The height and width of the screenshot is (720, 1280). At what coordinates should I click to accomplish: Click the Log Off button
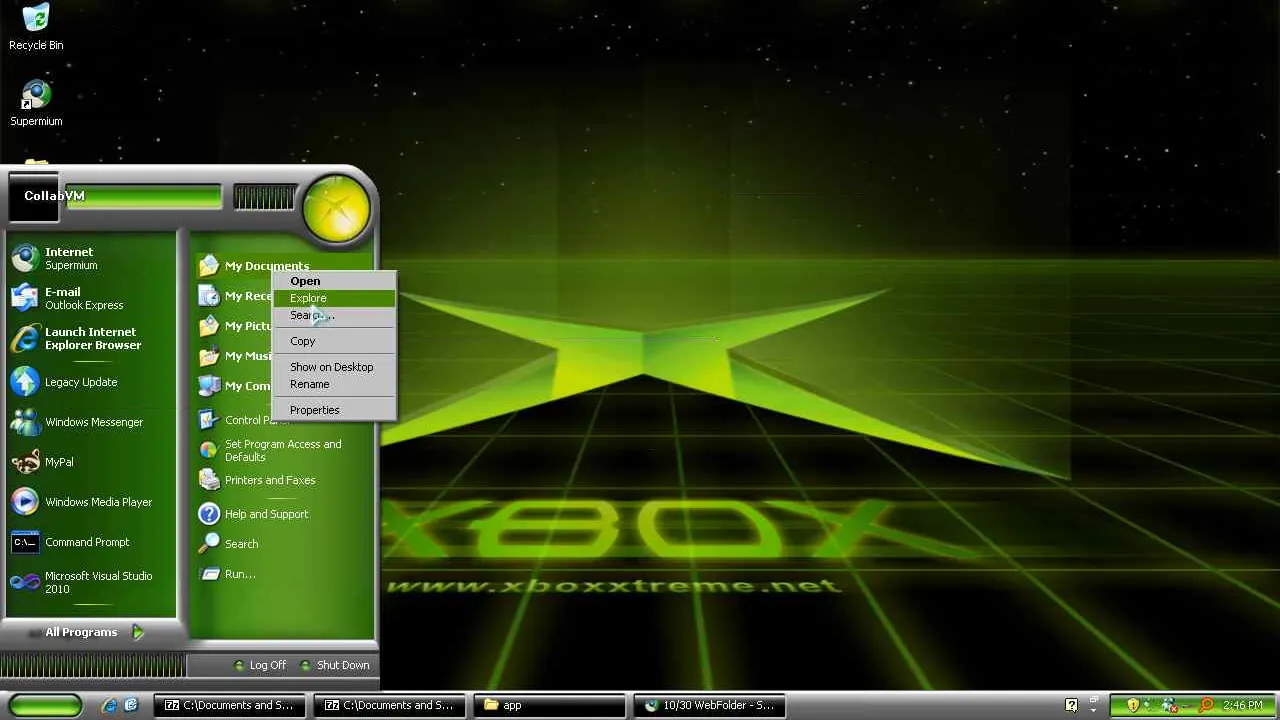point(259,665)
